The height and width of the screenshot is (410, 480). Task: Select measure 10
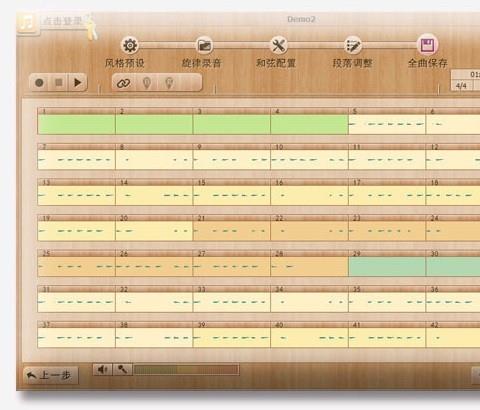pos(309,160)
